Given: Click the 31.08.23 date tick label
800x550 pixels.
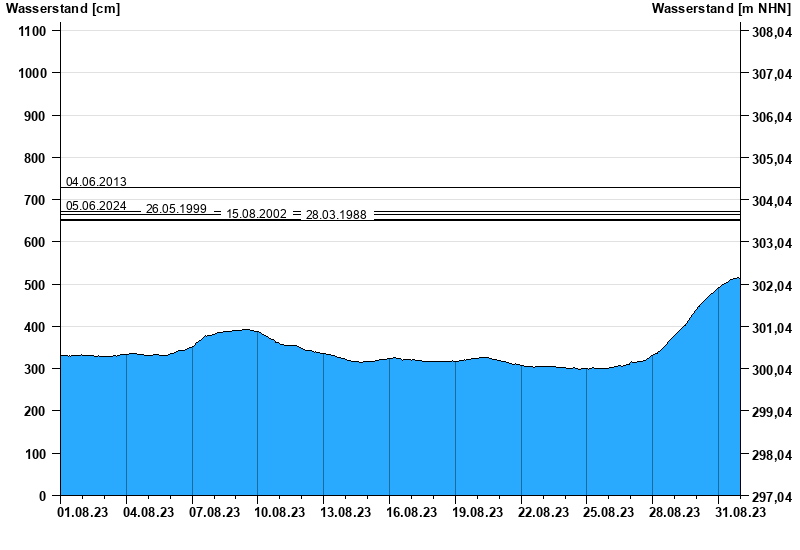Looking at the screenshot, I should point(740,512).
